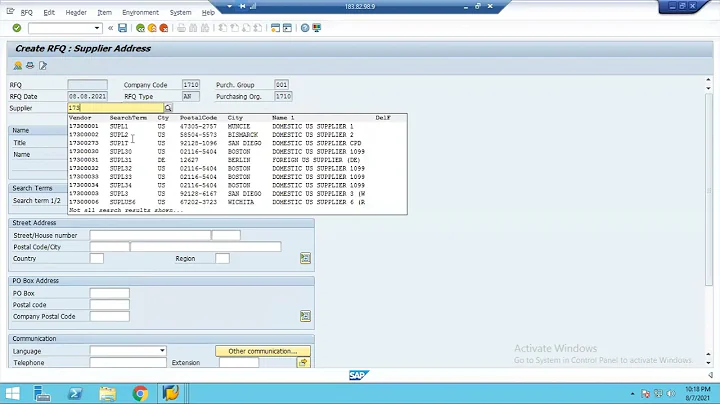
Task: Click the Overview mountain icon below the title
Action: (x=18, y=66)
